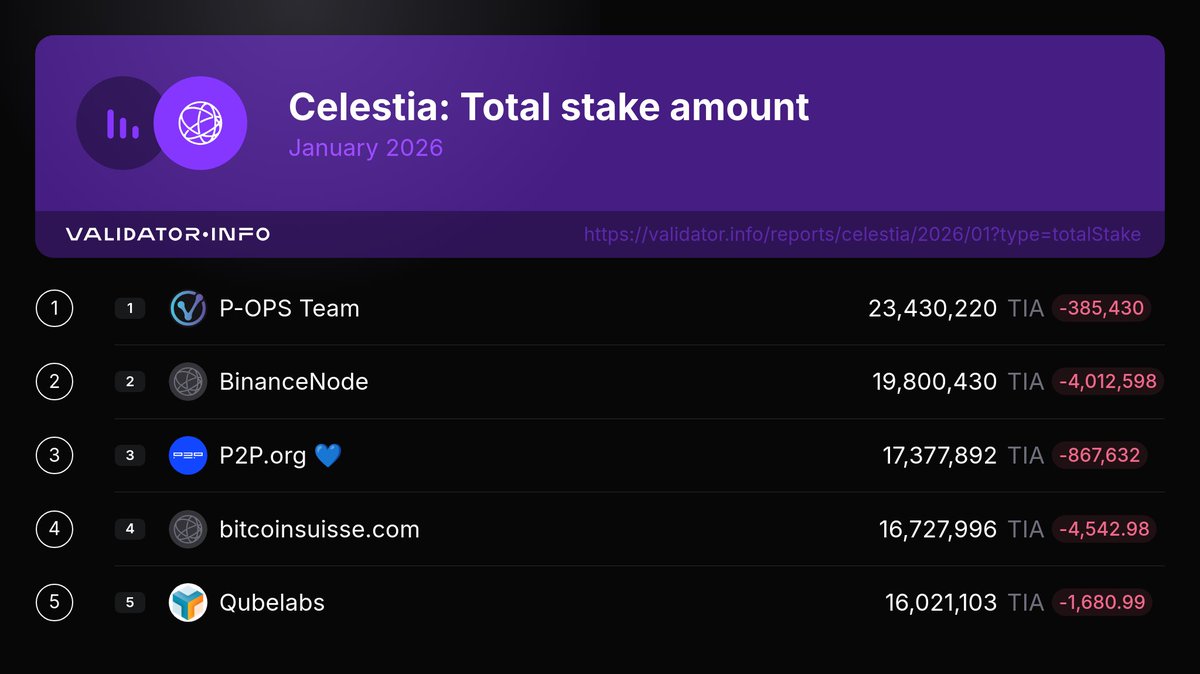Click the small rank badge 4
This screenshot has height=674, width=1200.
[x=130, y=529]
